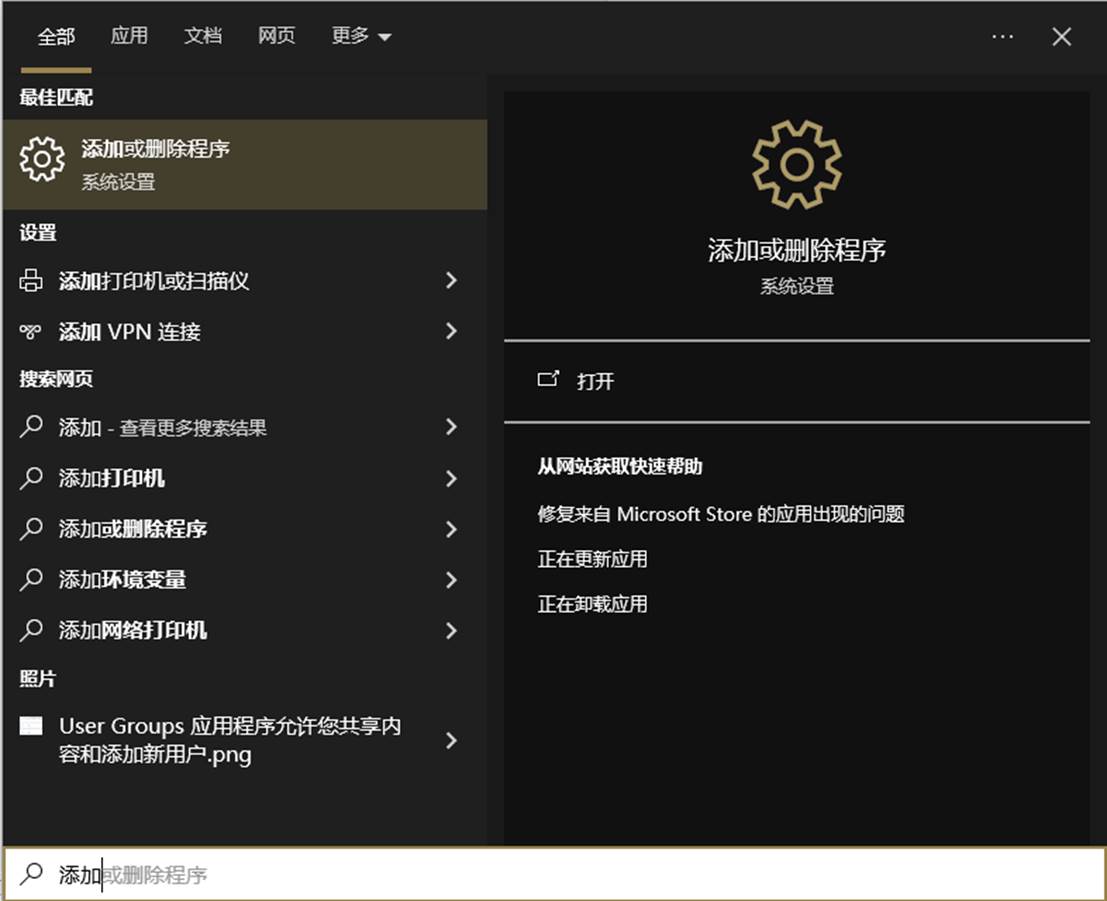1107x901 pixels.
Task: Click the large gear icon in the preview pane
Action: click(x=797, y=165)
